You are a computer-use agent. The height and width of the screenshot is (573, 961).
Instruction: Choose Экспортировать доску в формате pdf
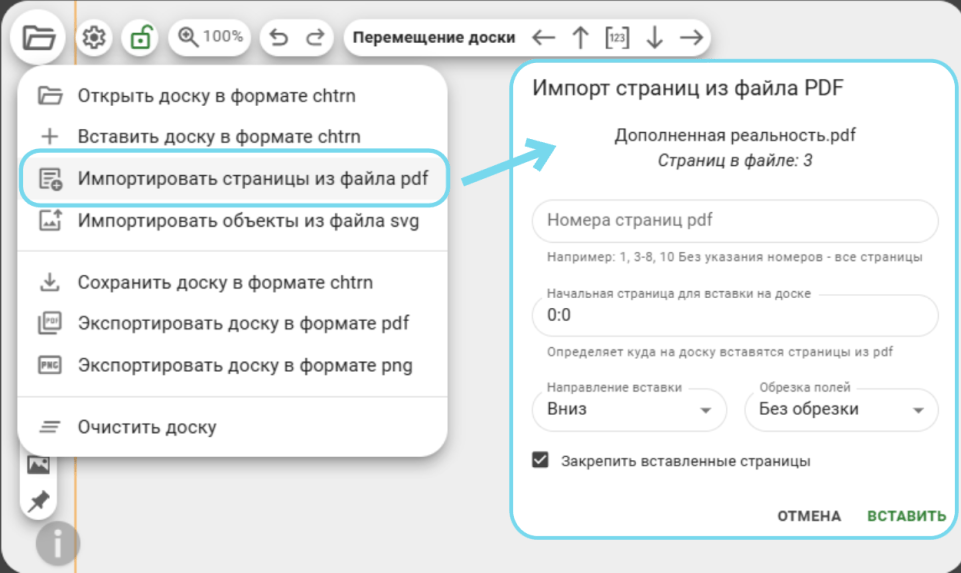[233, 324]
